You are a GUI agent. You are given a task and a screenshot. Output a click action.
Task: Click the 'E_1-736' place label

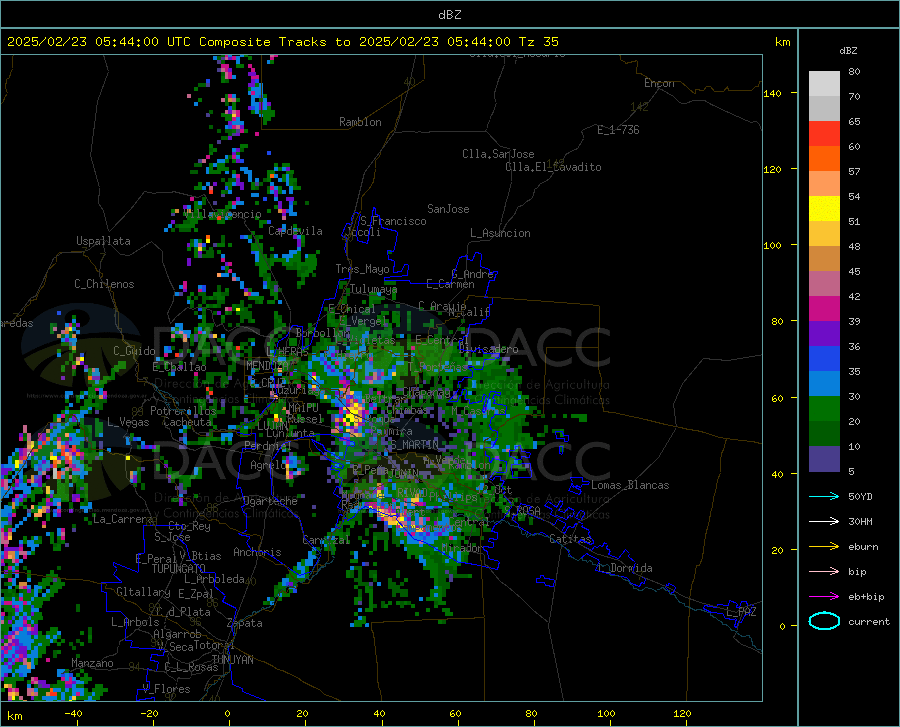click(x=618, y=130)
